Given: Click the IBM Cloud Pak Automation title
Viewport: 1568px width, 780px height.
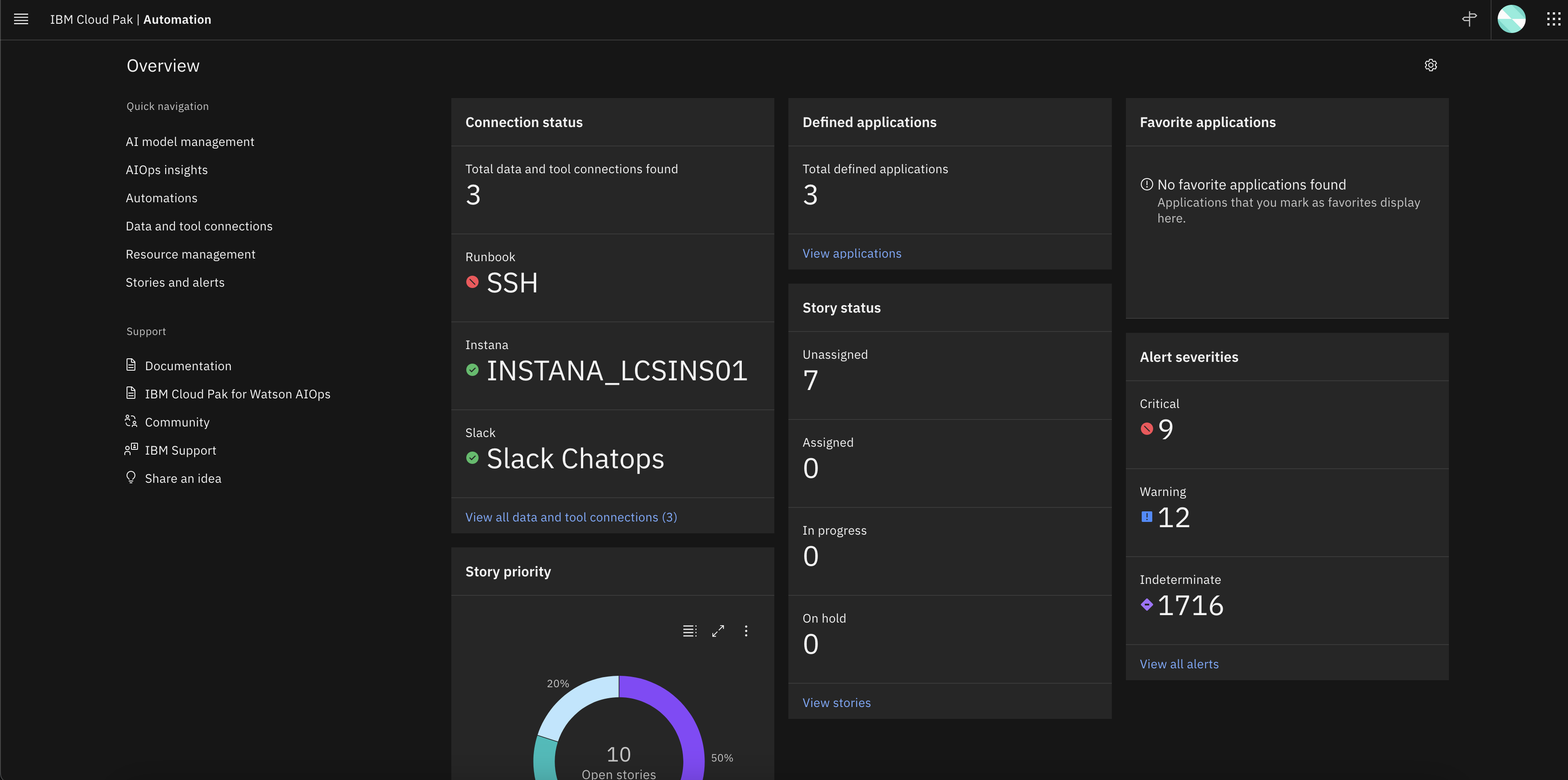Looking at the screenshot, I should pos(130,19).
